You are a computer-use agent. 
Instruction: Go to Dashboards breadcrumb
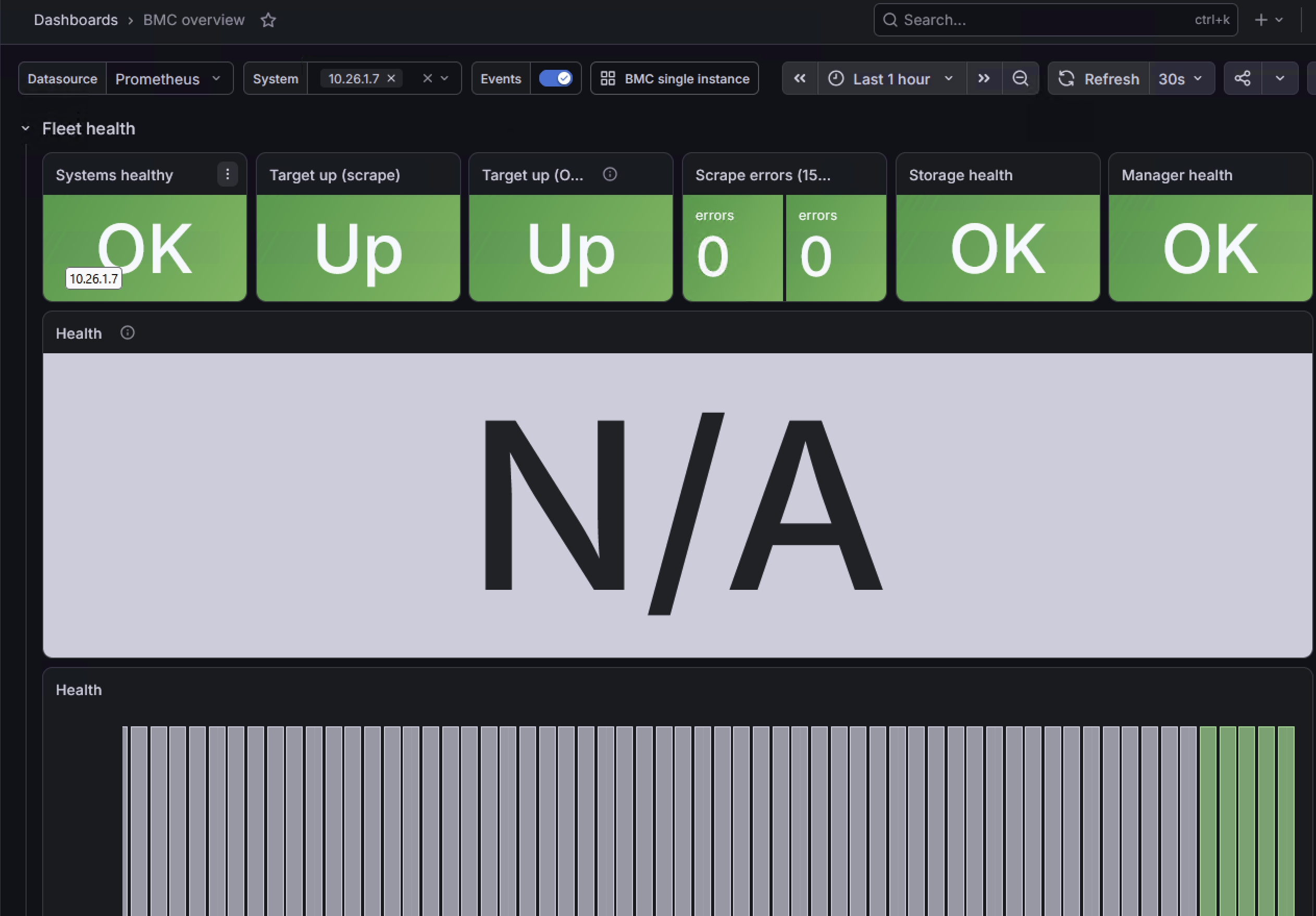76,20
